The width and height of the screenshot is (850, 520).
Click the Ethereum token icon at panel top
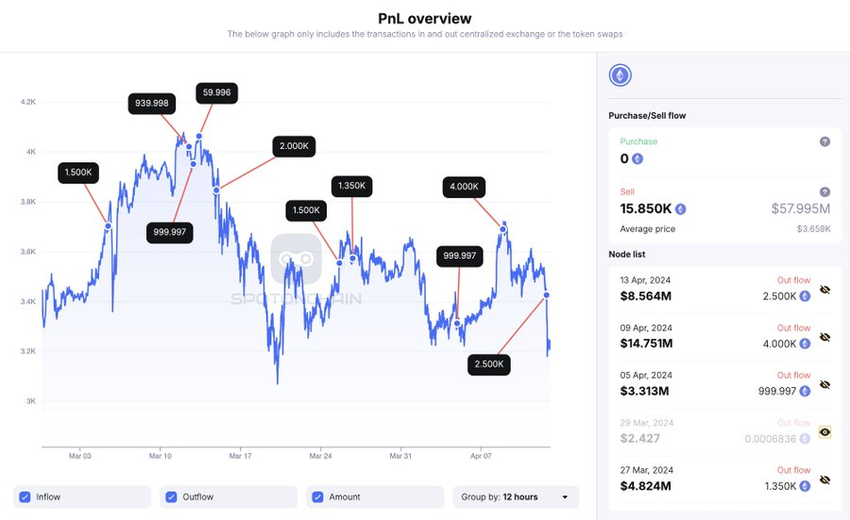coord(620,75)
